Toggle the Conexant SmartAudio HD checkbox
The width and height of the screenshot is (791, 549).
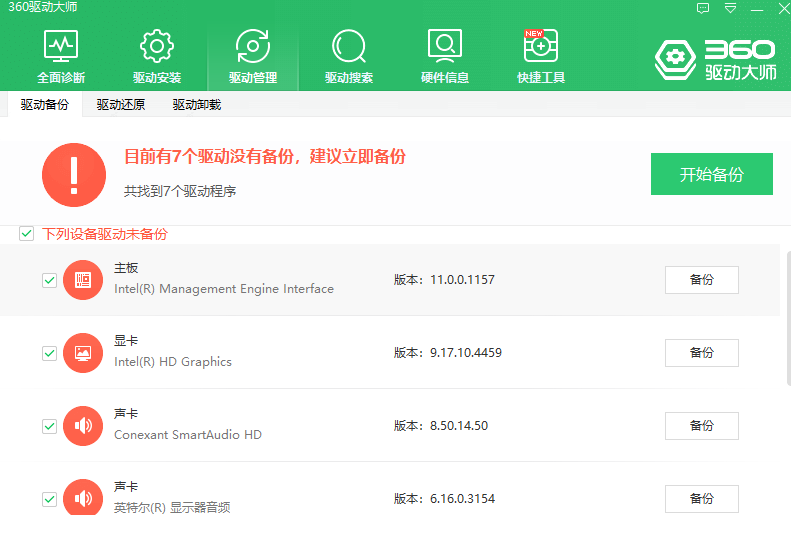point(49,426)
